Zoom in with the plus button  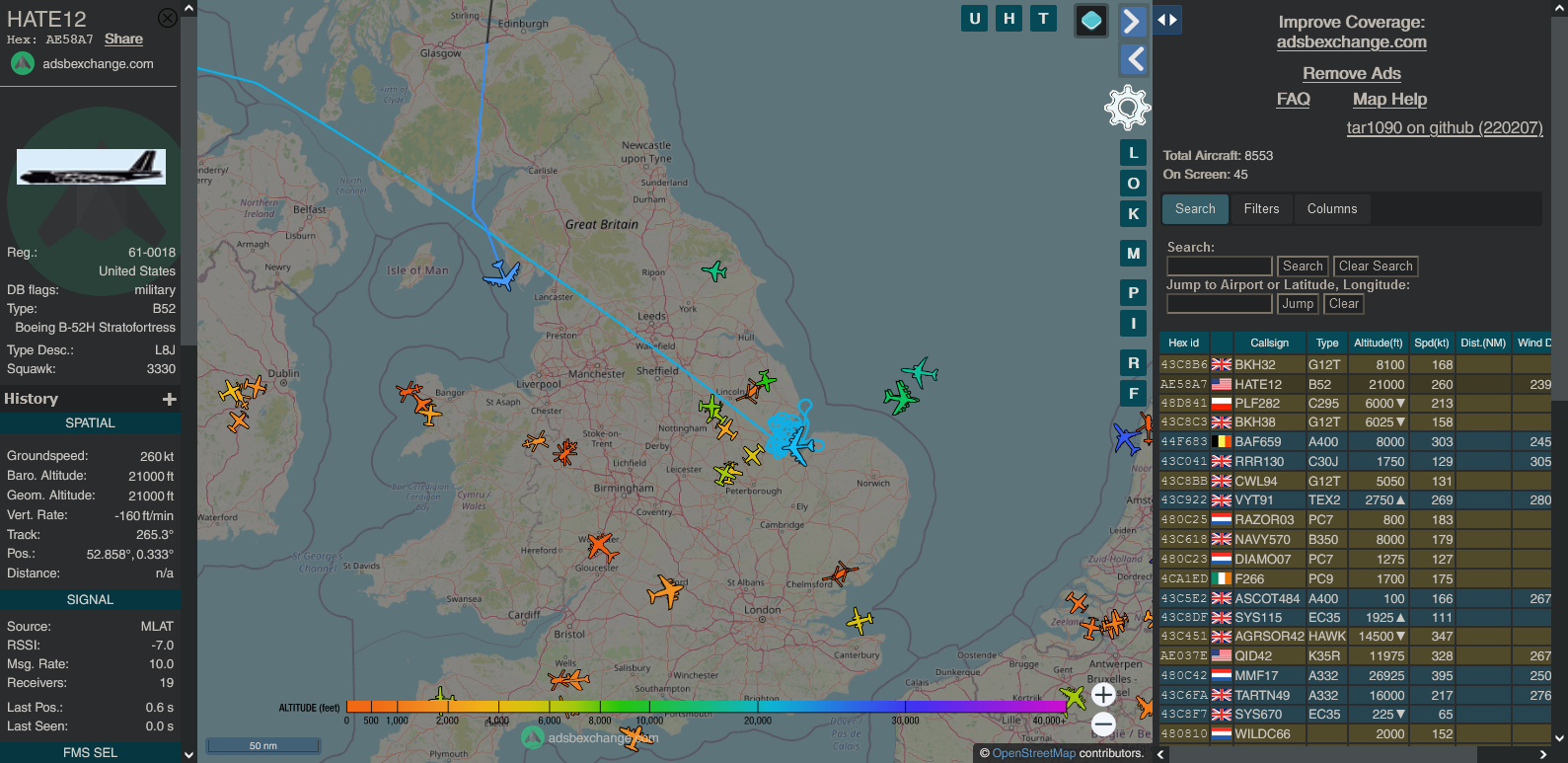pos(1103,694)
